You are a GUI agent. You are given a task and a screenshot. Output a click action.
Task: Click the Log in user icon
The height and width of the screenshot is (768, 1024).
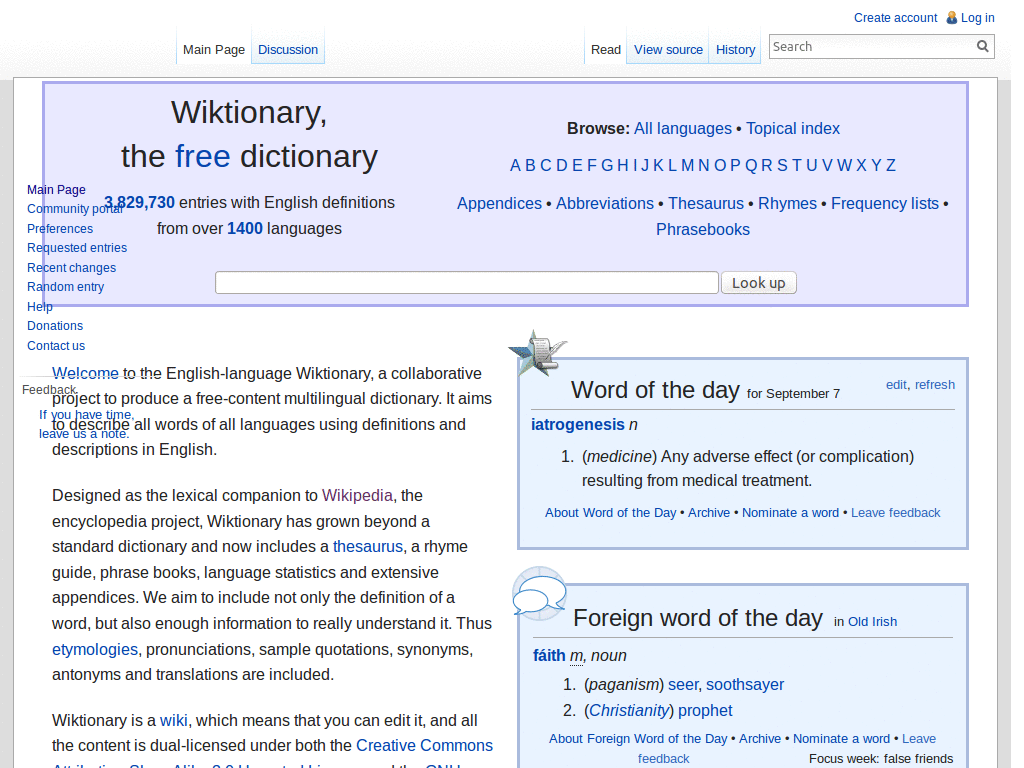coord(952,18)
